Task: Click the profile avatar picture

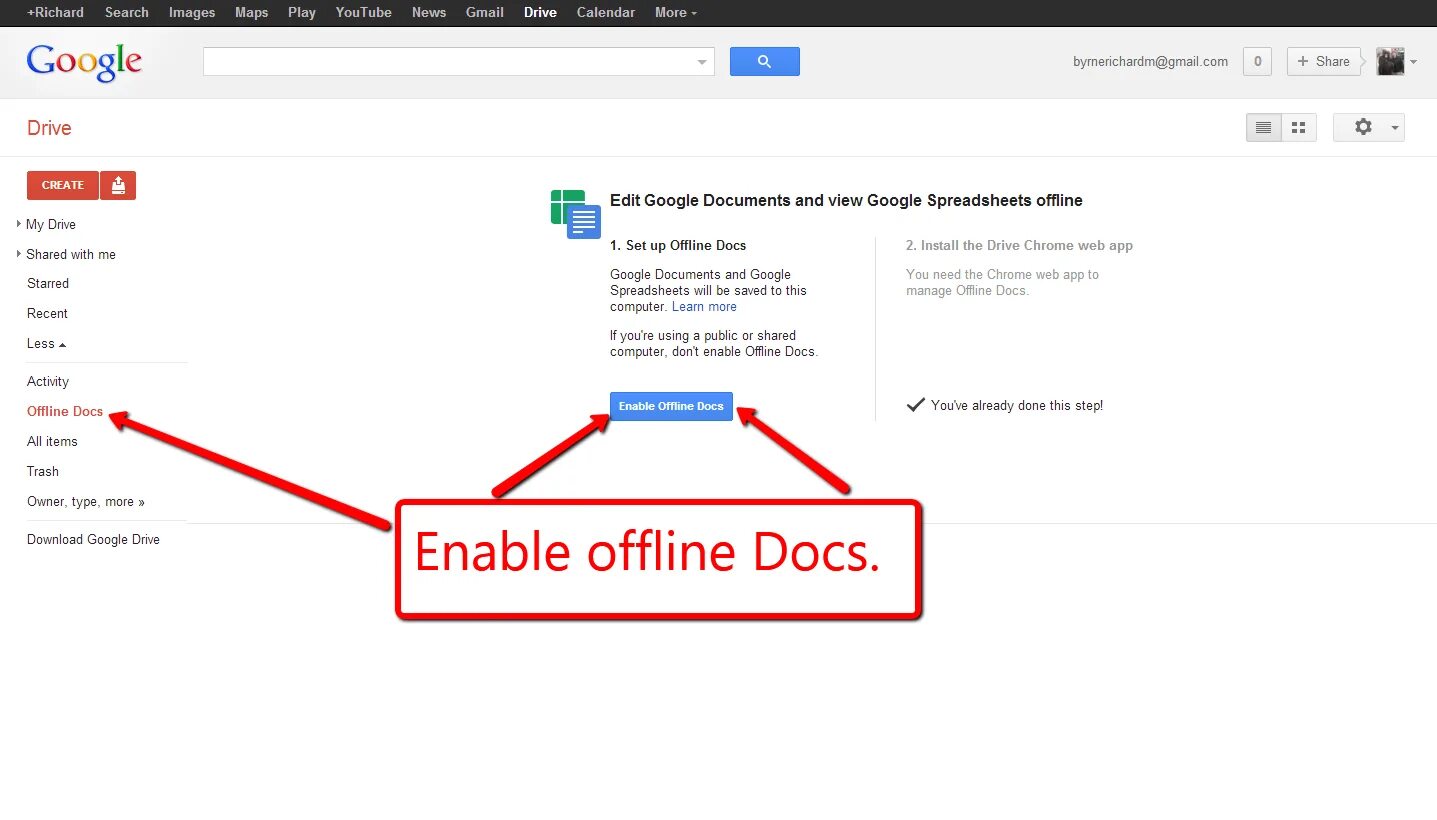Action: (1390, 62)
